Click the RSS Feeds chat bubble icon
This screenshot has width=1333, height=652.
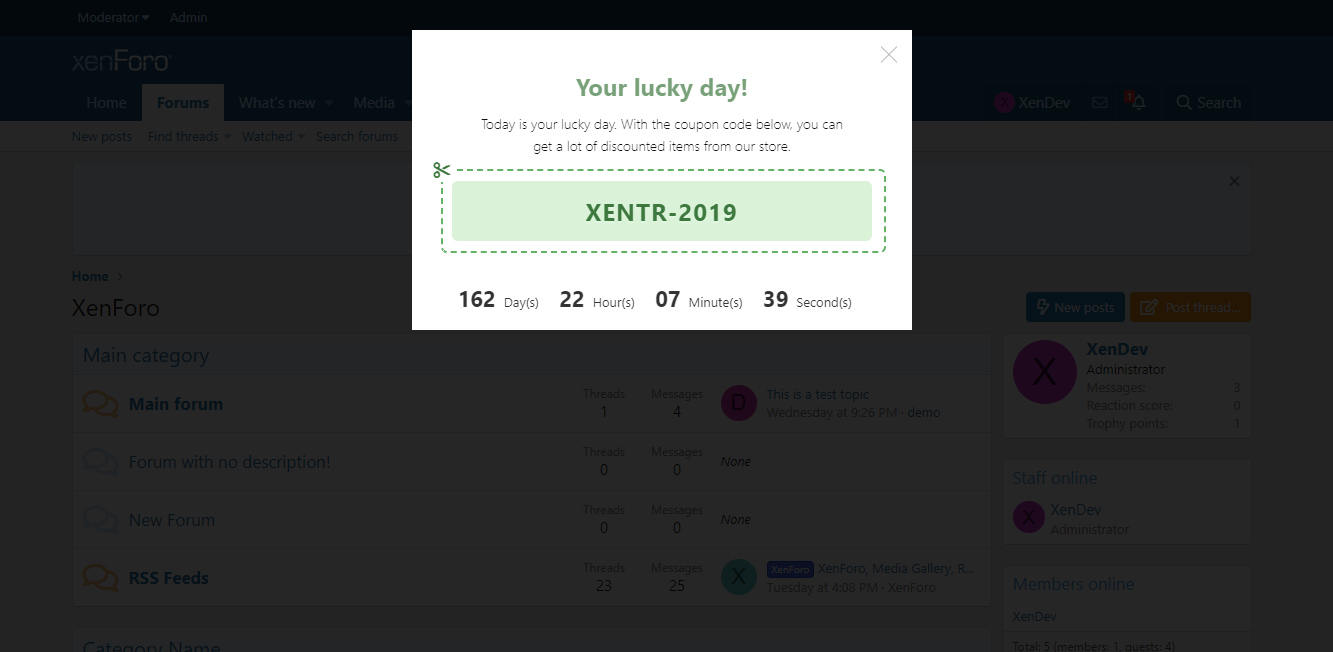click(100, 578)
